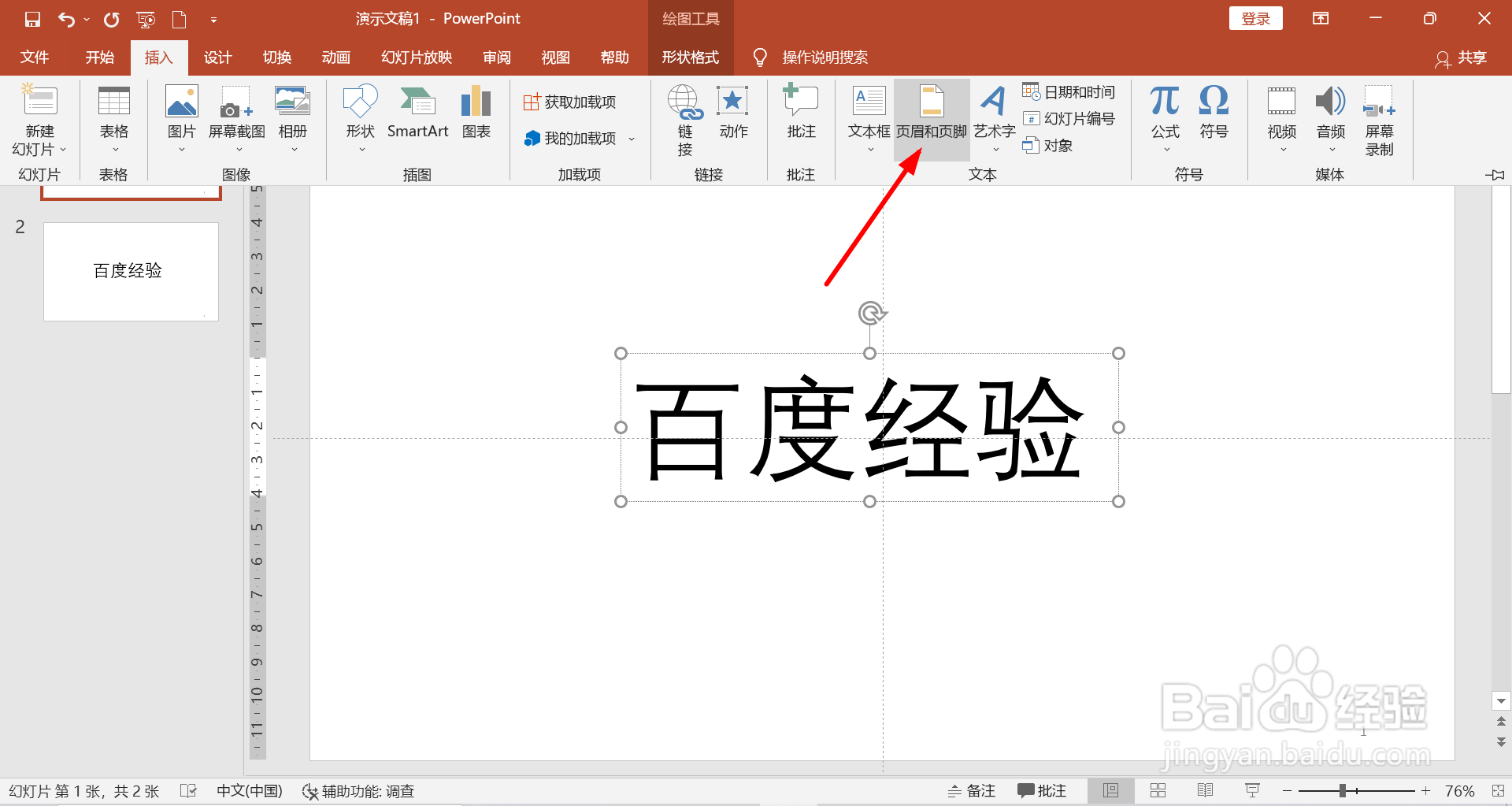Toggle the Comments (批注) pane in the status bar
The height and width of the screenshot is (806, 1512).
click(1042, 791)
